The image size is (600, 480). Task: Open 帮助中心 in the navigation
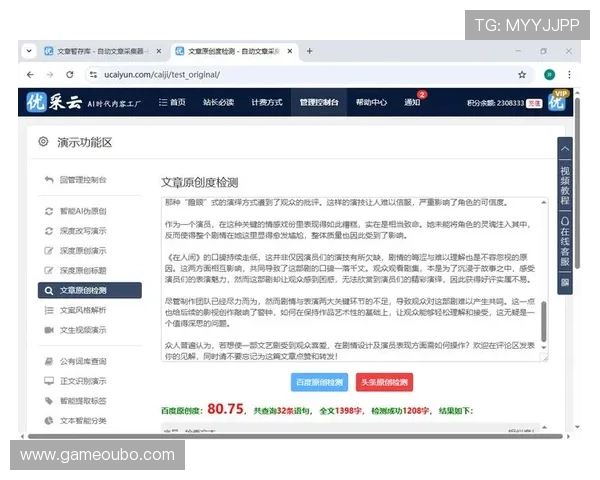click(x=371, y=102)
